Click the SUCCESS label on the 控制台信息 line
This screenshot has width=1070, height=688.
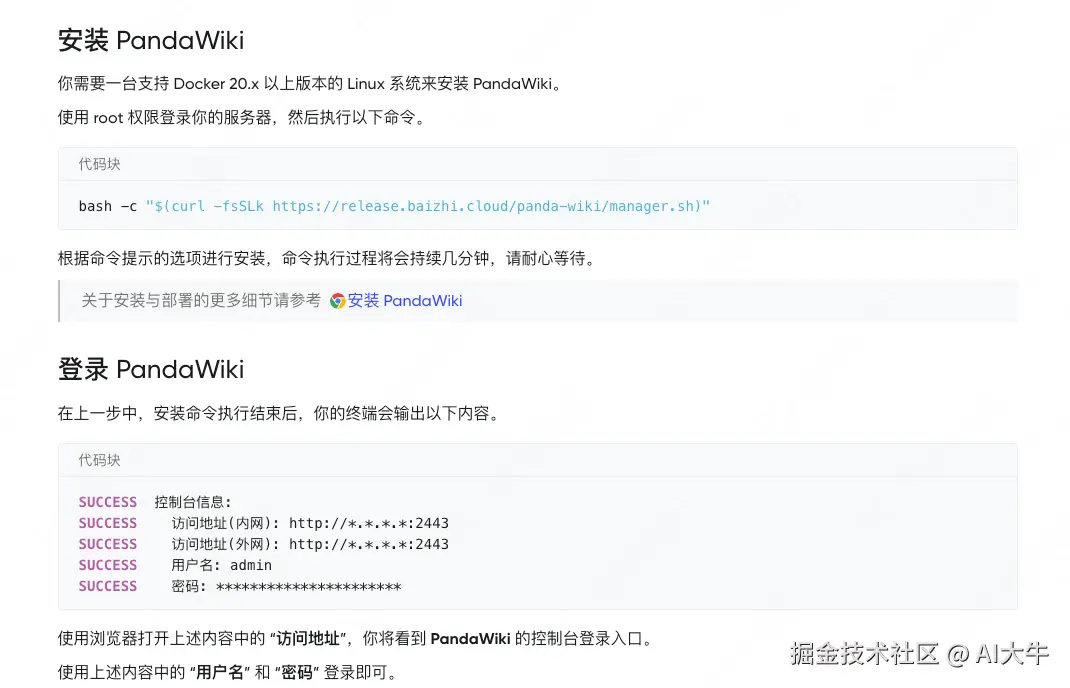[x=108, y=502]
